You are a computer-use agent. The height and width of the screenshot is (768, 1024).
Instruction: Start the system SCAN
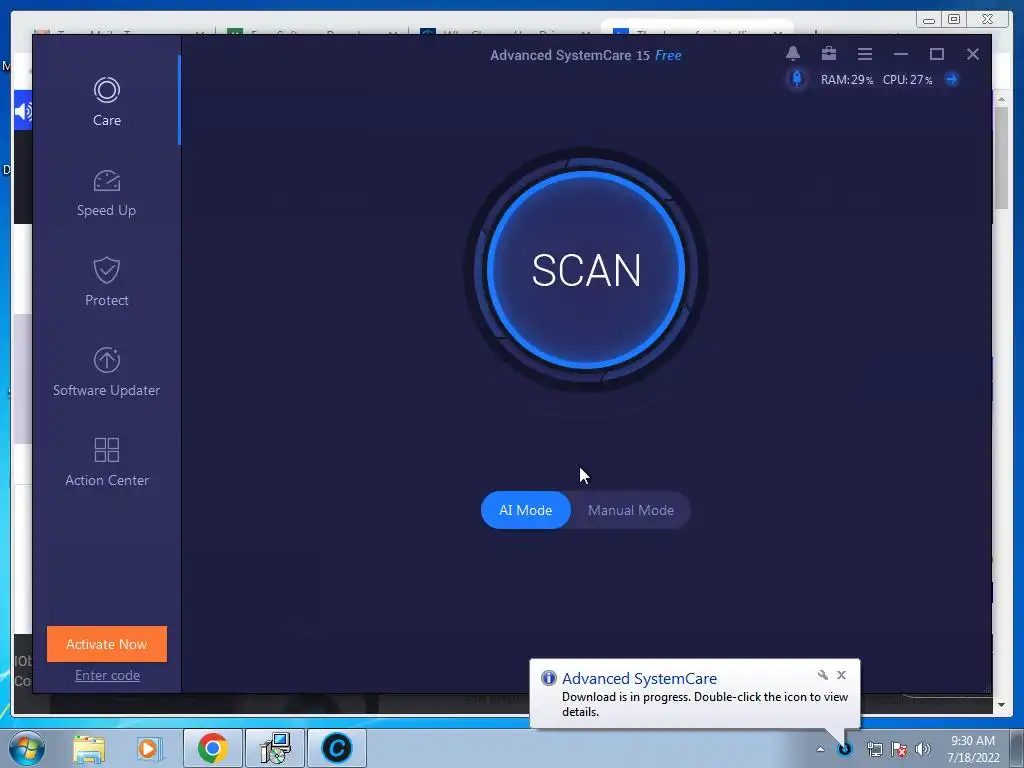point(586,270)
